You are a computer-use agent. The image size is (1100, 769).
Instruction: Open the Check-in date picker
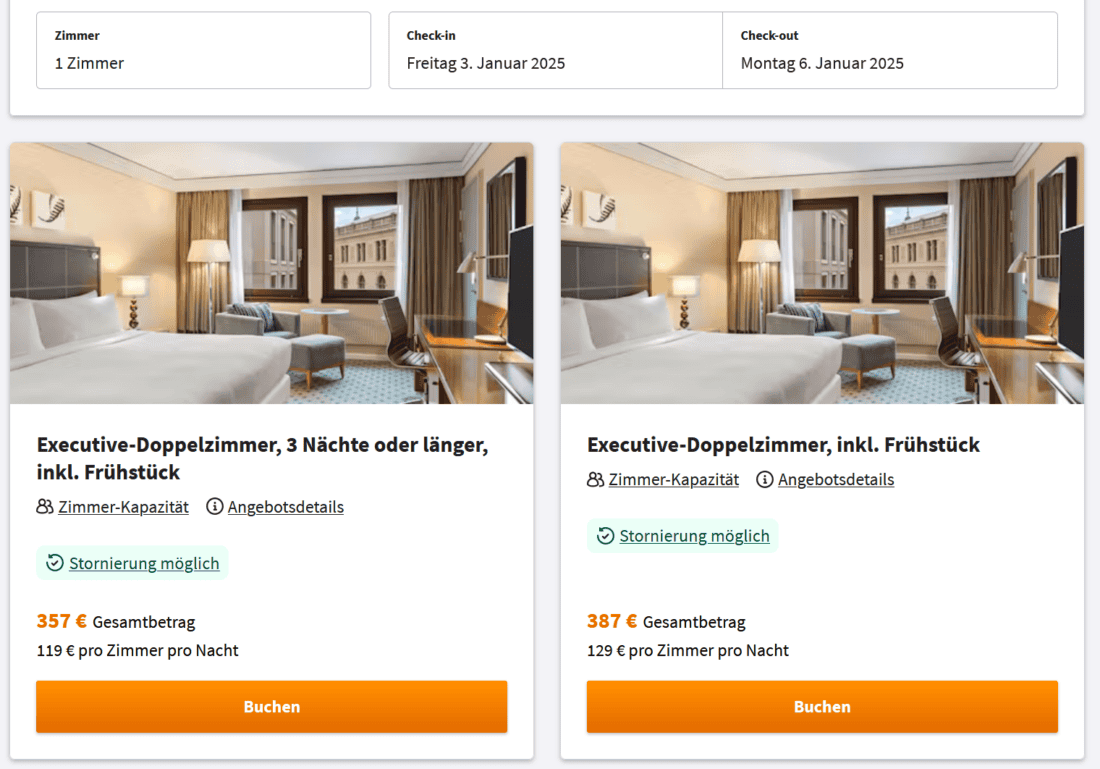pyautogui.click(x=555, y=51)
